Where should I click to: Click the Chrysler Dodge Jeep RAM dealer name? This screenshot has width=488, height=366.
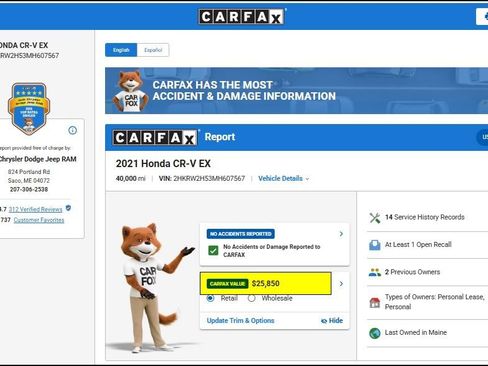point(38,159)
